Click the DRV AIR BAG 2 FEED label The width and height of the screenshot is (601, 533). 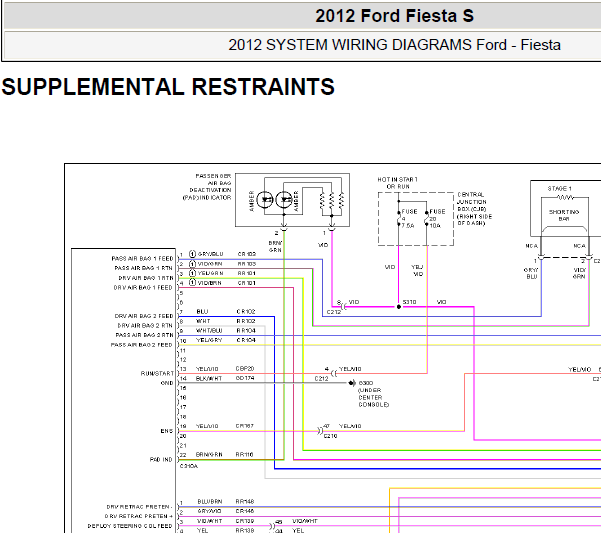pos(144,316)
